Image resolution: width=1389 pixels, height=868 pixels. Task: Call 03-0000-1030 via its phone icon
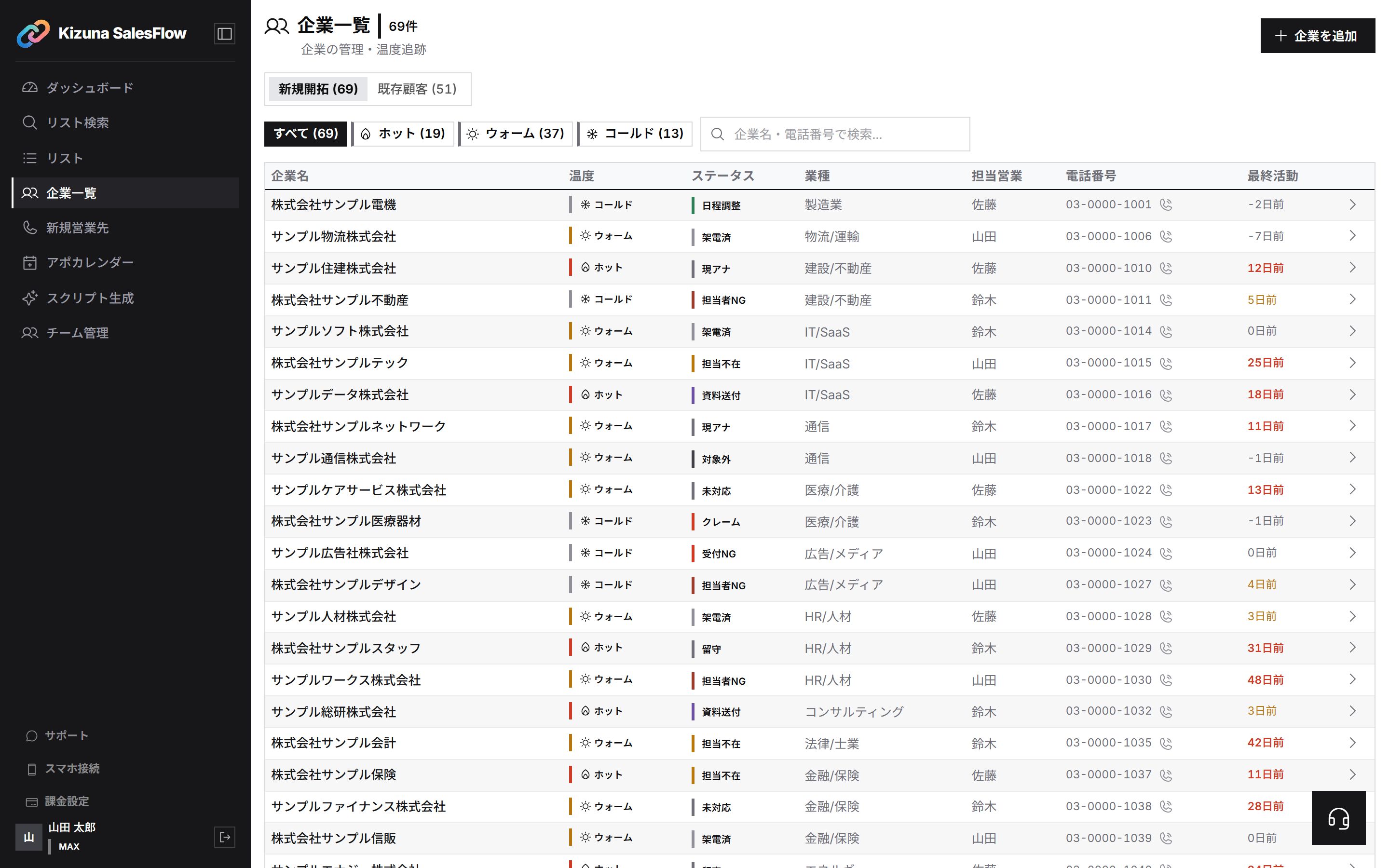(x=1166, y=680)
